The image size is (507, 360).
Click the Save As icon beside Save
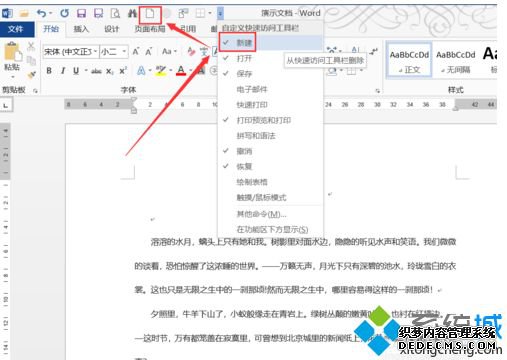[98, 13]
